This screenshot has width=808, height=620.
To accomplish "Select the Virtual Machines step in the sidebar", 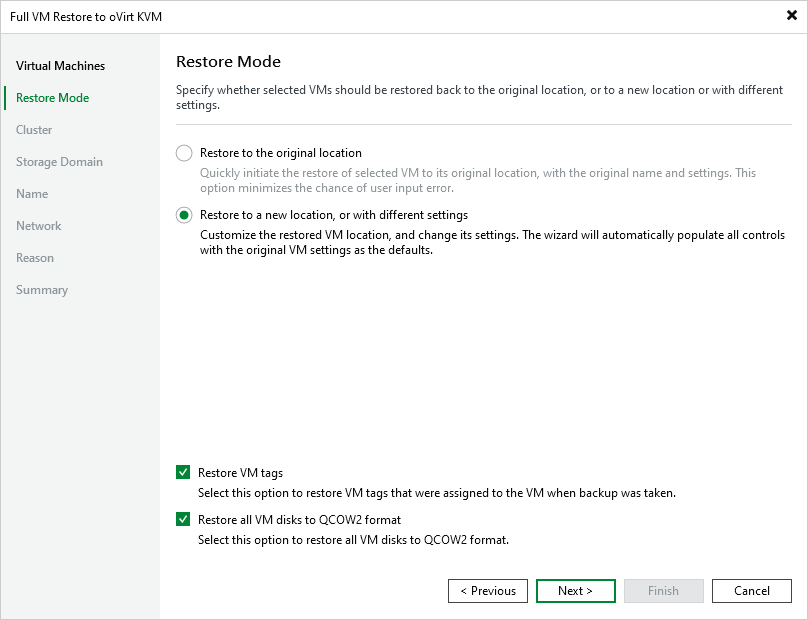I will 60,65.
